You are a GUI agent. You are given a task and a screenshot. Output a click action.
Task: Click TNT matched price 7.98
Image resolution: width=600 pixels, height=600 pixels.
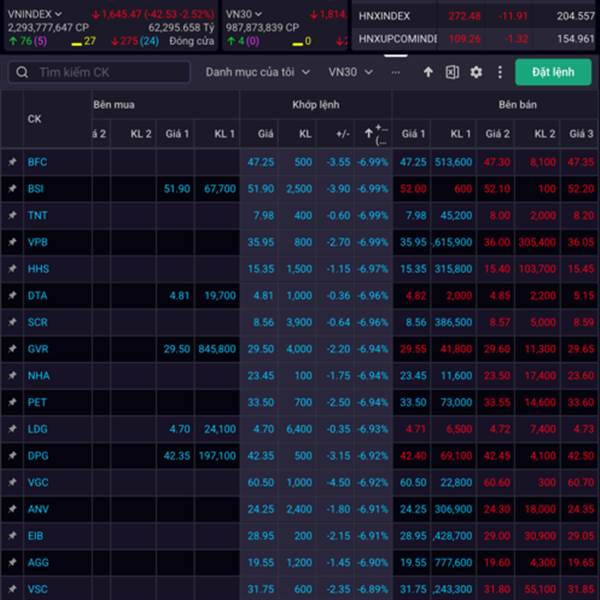point(264,215)
